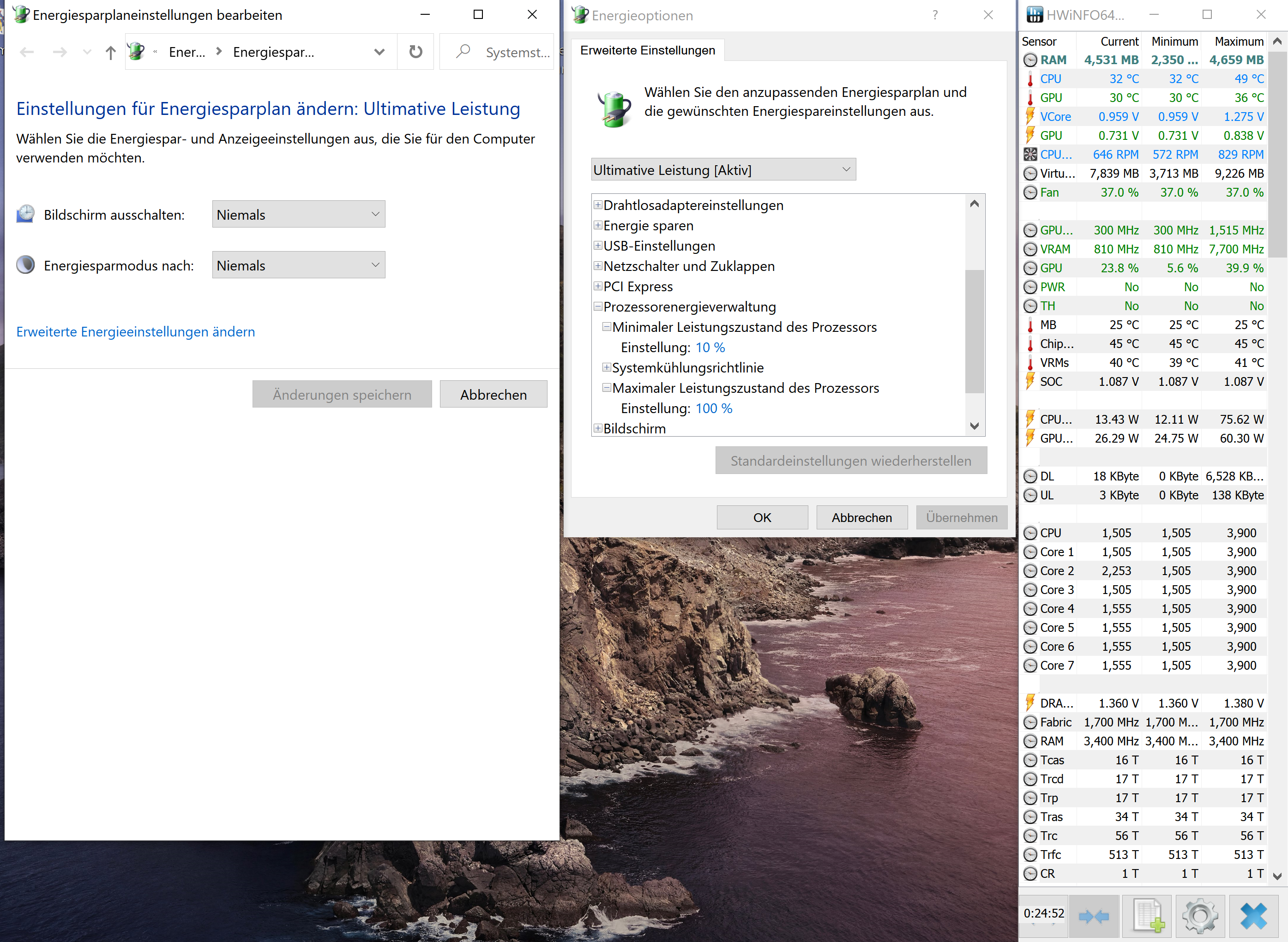Expand the Systemkühlungsrichtlinie node
Screen dimensions: 1288x942
[x=606, y=367]
